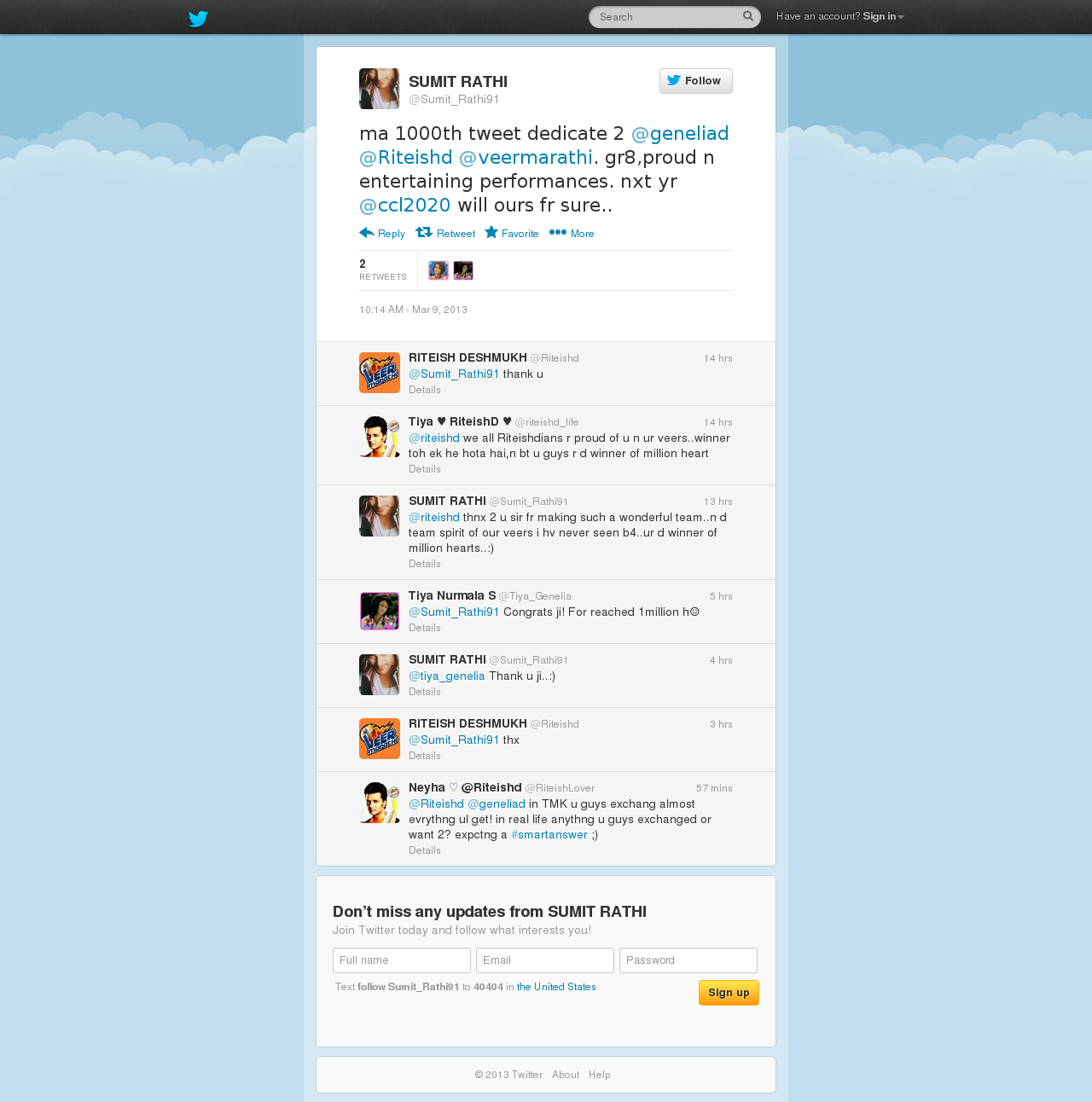This screenshot has height=1102, width=1092.
Task: Open the @veermarathi mention in main tweet
Action: click(x=526, y=157)
